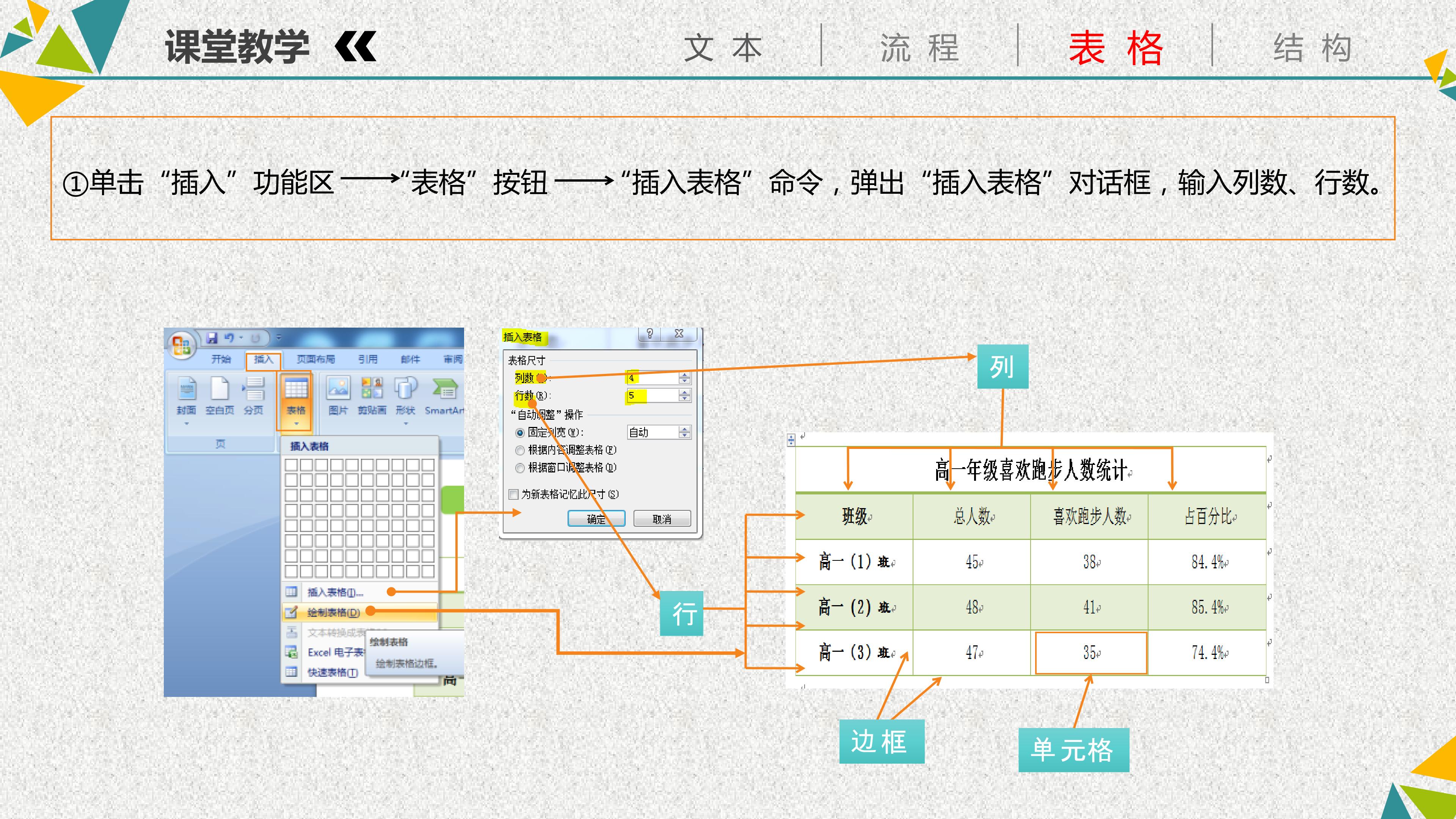Click the 固定列宽 自动 spinner arrows
The image size is (1456, 819).
pyautogui.click(x=684, y=432)
